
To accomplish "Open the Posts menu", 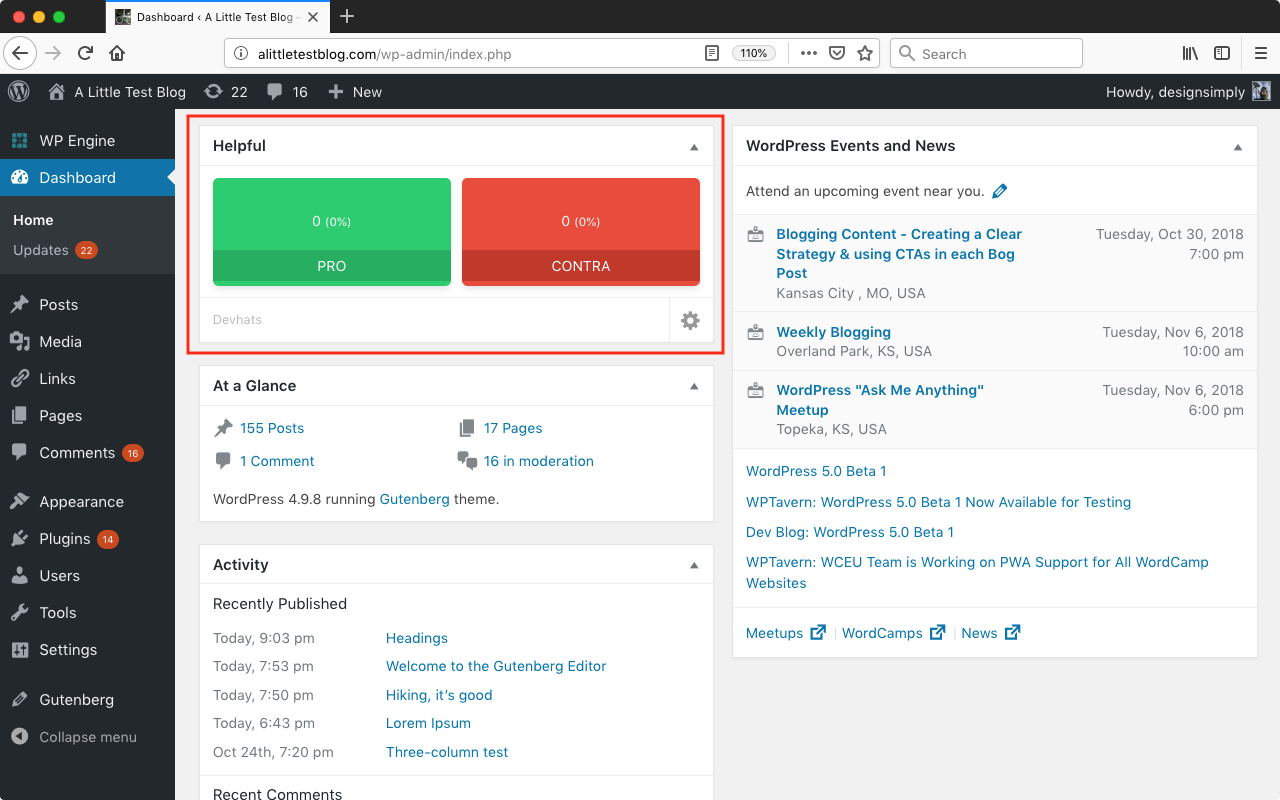I will coord(87,305).
